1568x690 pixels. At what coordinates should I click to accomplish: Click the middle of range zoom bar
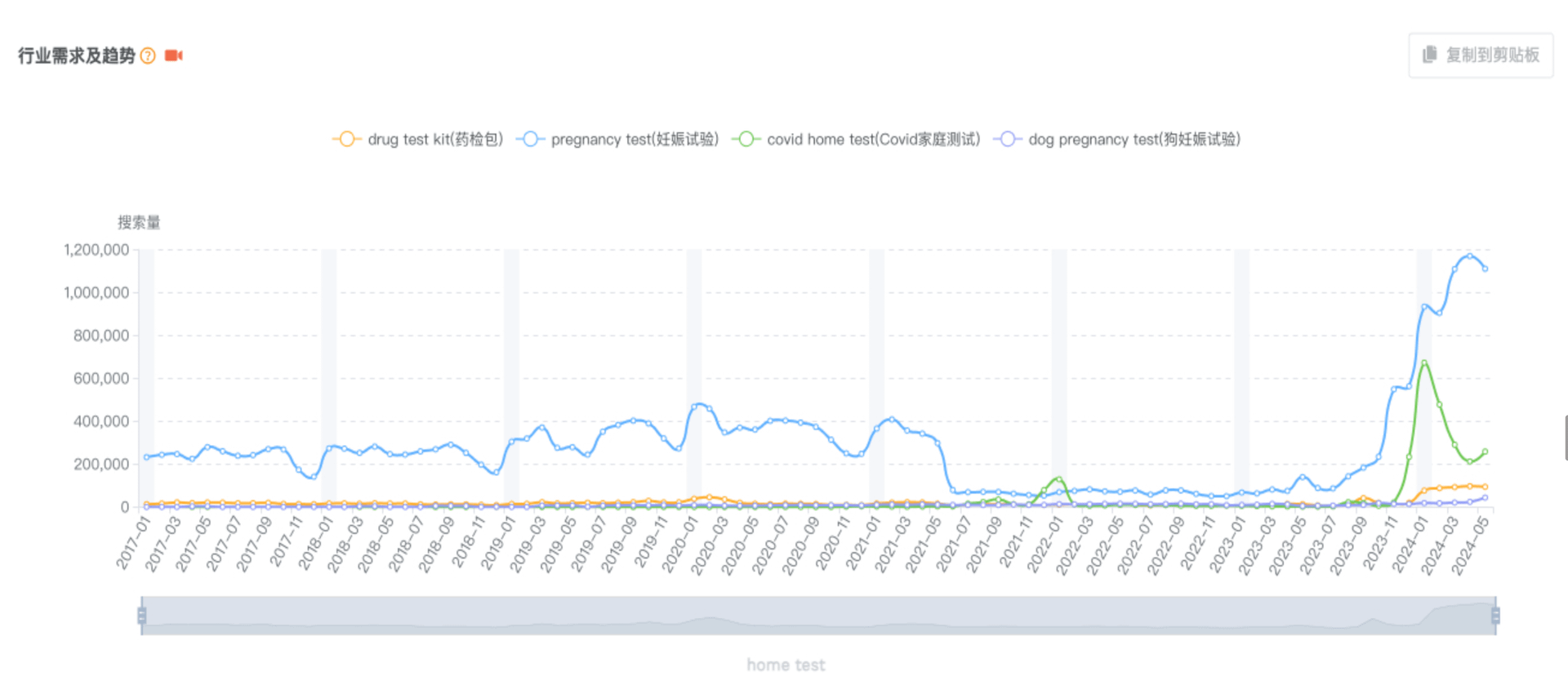(818, 616)
